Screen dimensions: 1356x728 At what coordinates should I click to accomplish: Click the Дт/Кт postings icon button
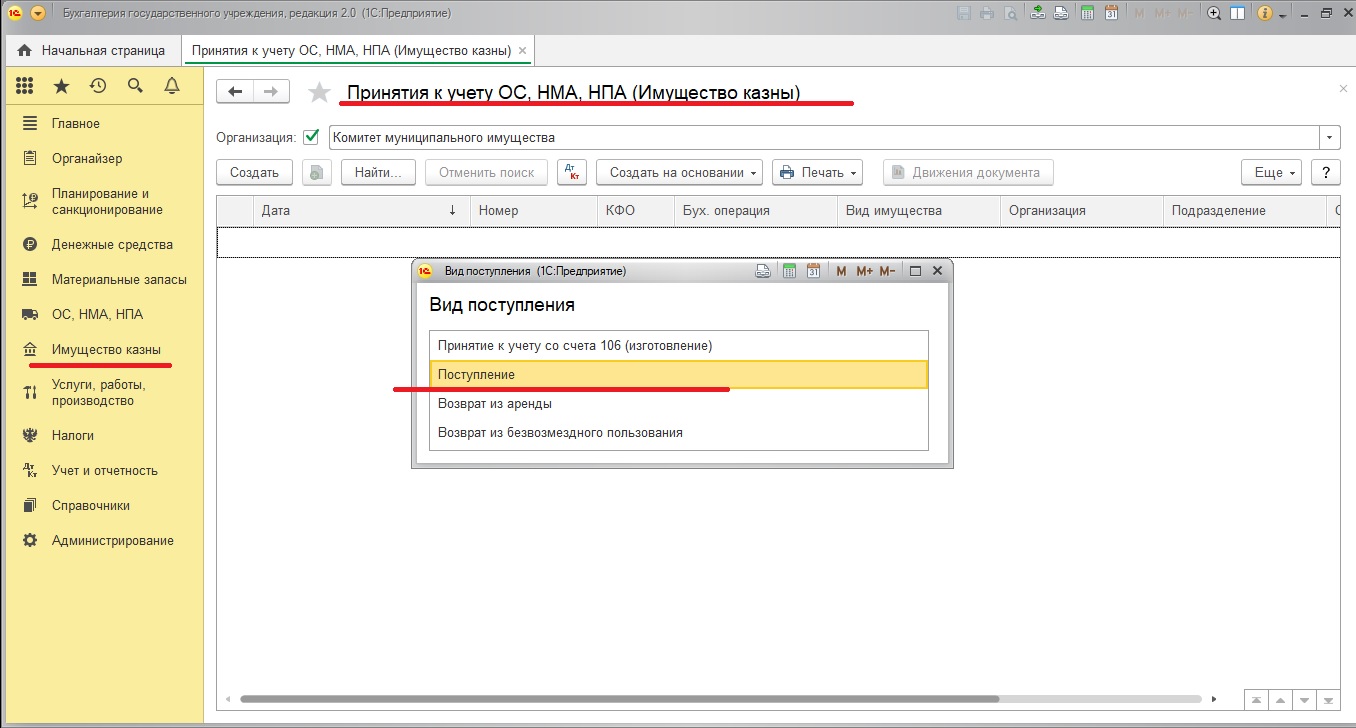[572, 172]
